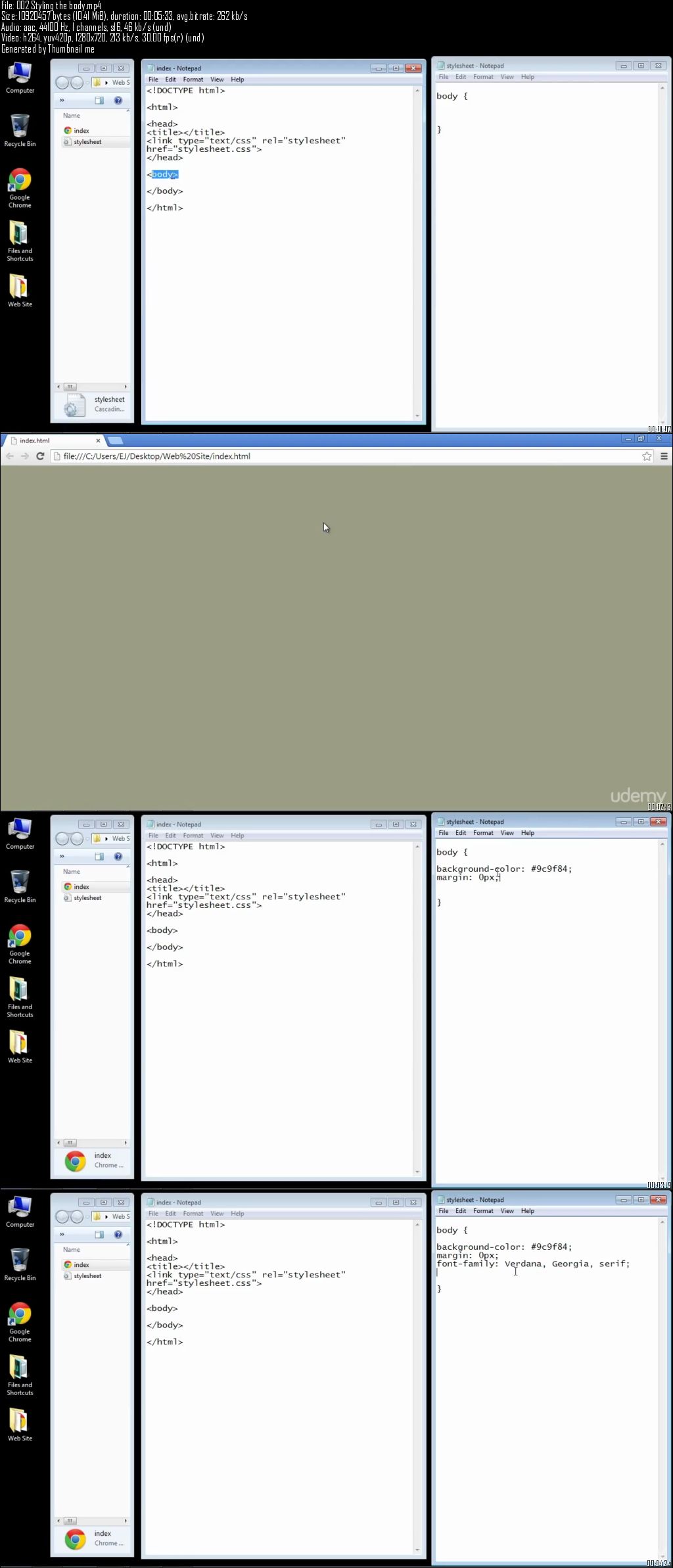
Task: Open Edit menu of third frame's stylesheet Notepad
Action: [461, 833]
